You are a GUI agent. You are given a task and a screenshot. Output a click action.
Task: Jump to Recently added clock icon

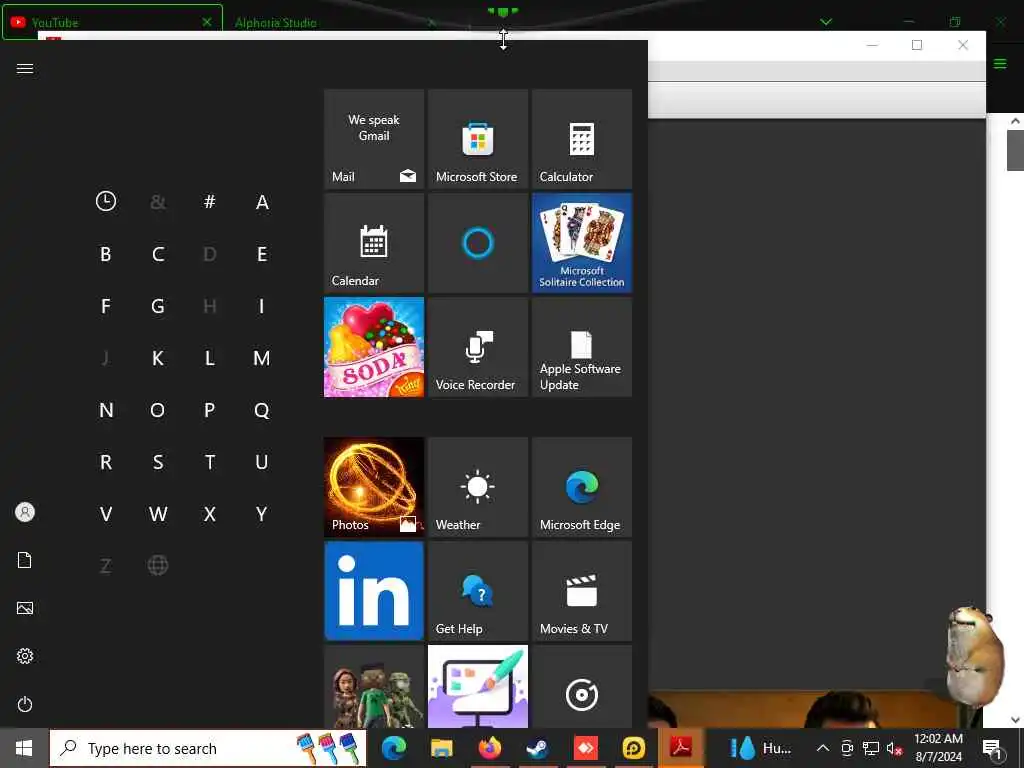[106, 201]
